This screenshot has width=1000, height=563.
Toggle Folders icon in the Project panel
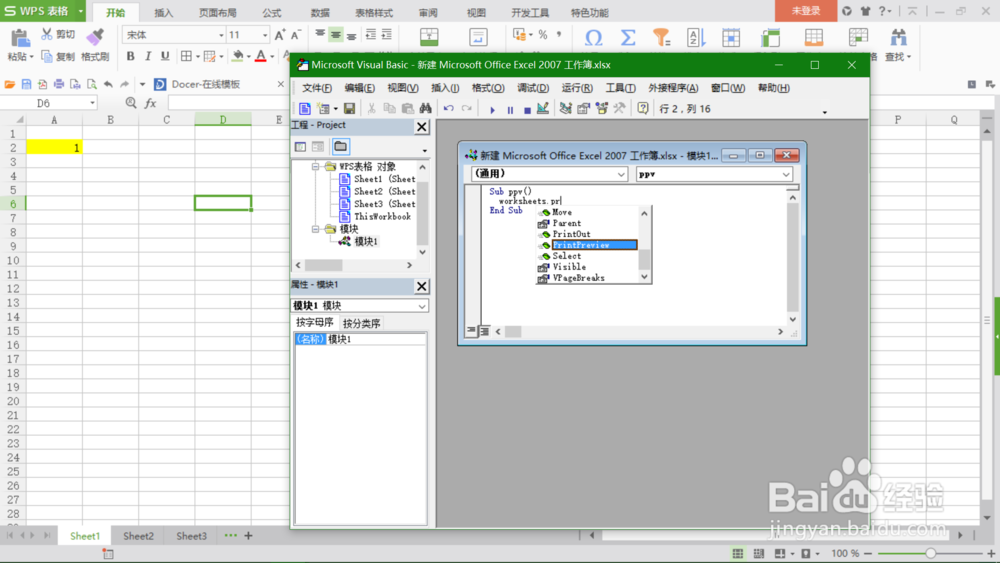click(x=341, y=147)
